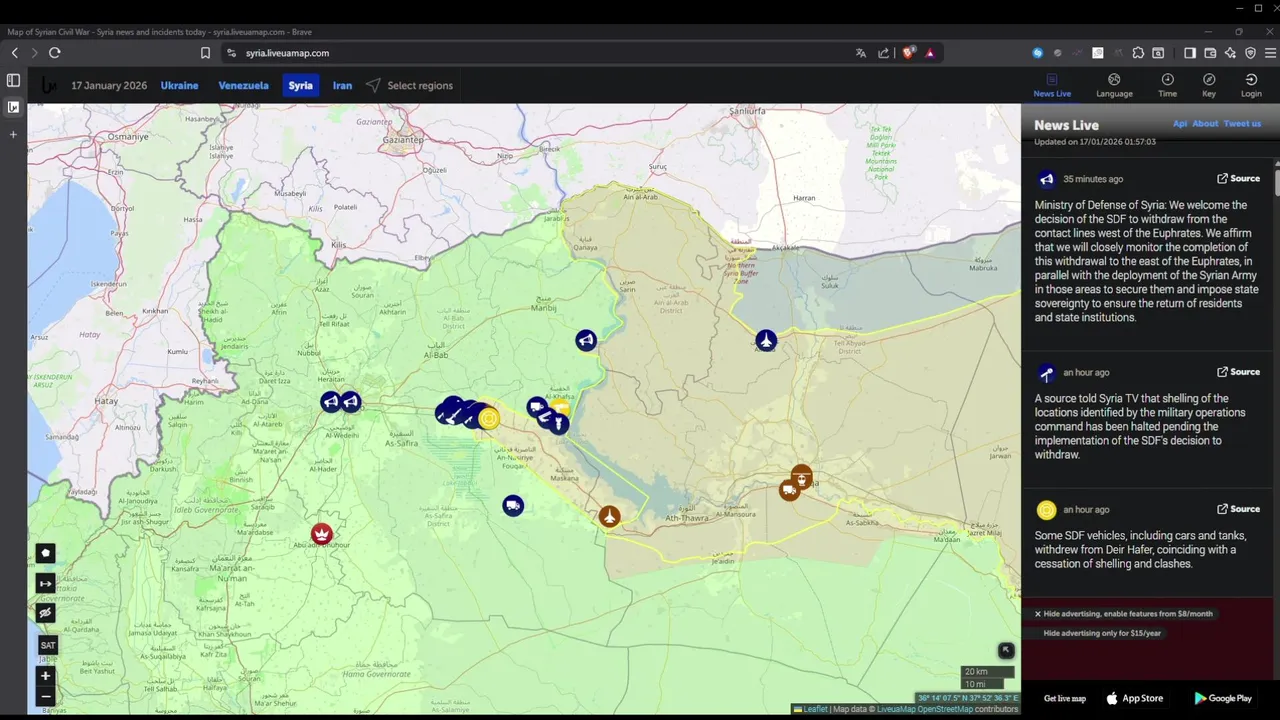This screenshot has width=1280, height=720.
Task: Open the News Live panel tab
Action: pyautogui.click(x=1052, y=86)
